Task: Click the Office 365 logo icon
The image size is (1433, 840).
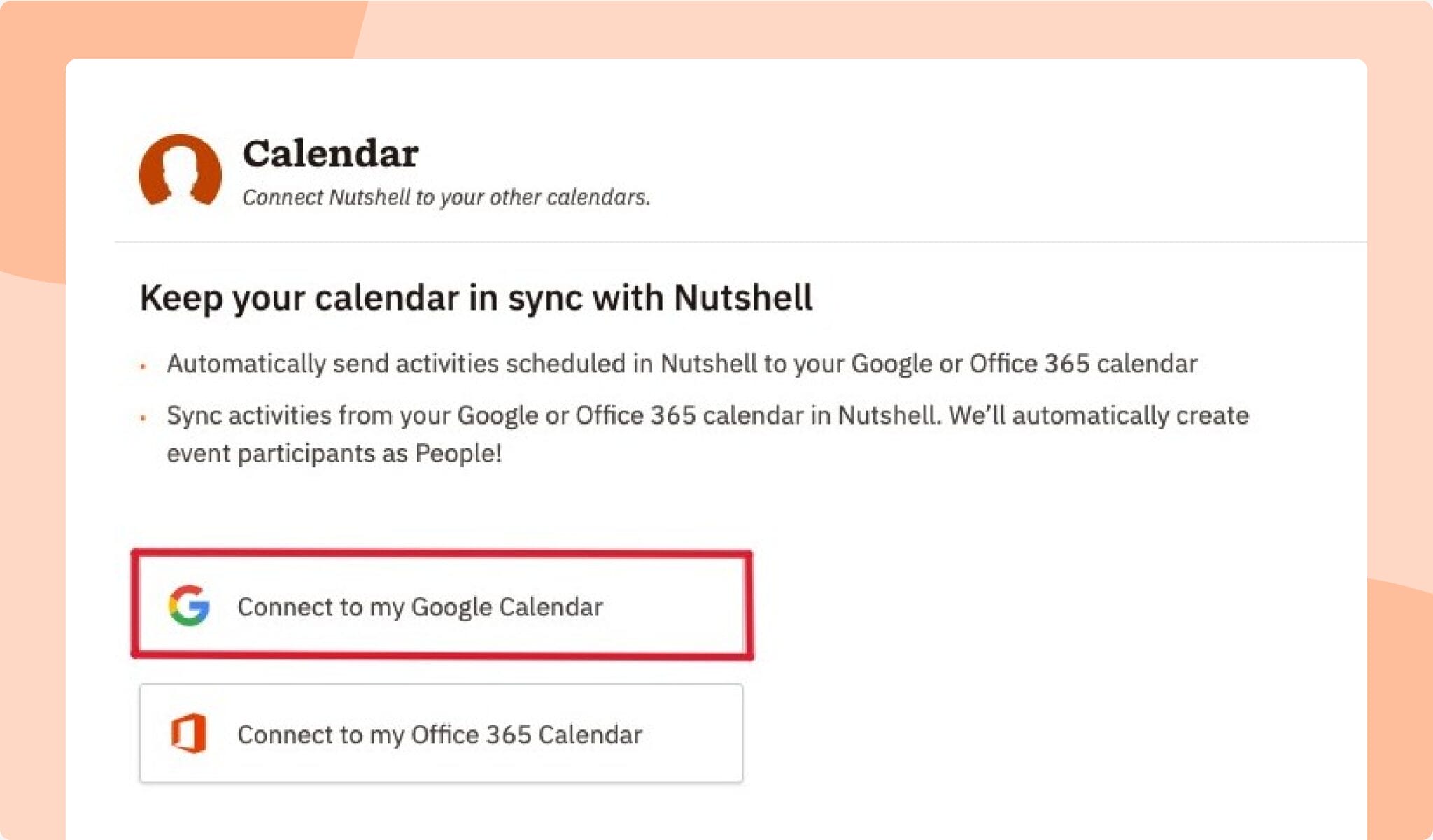Action: coord(189,734)
